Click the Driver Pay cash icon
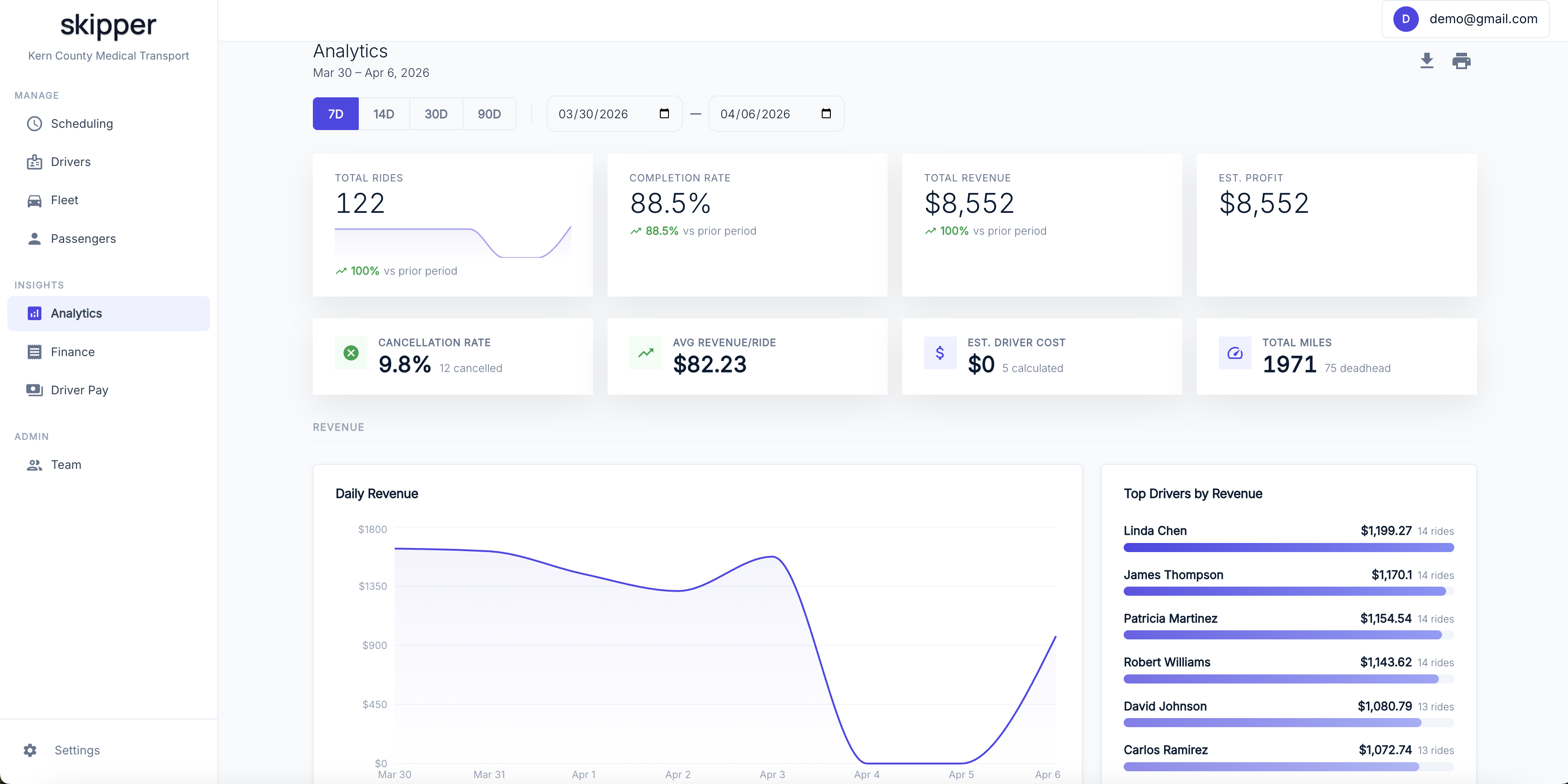The height and width of the screenshot is (784, 1568). click(34, 390)
